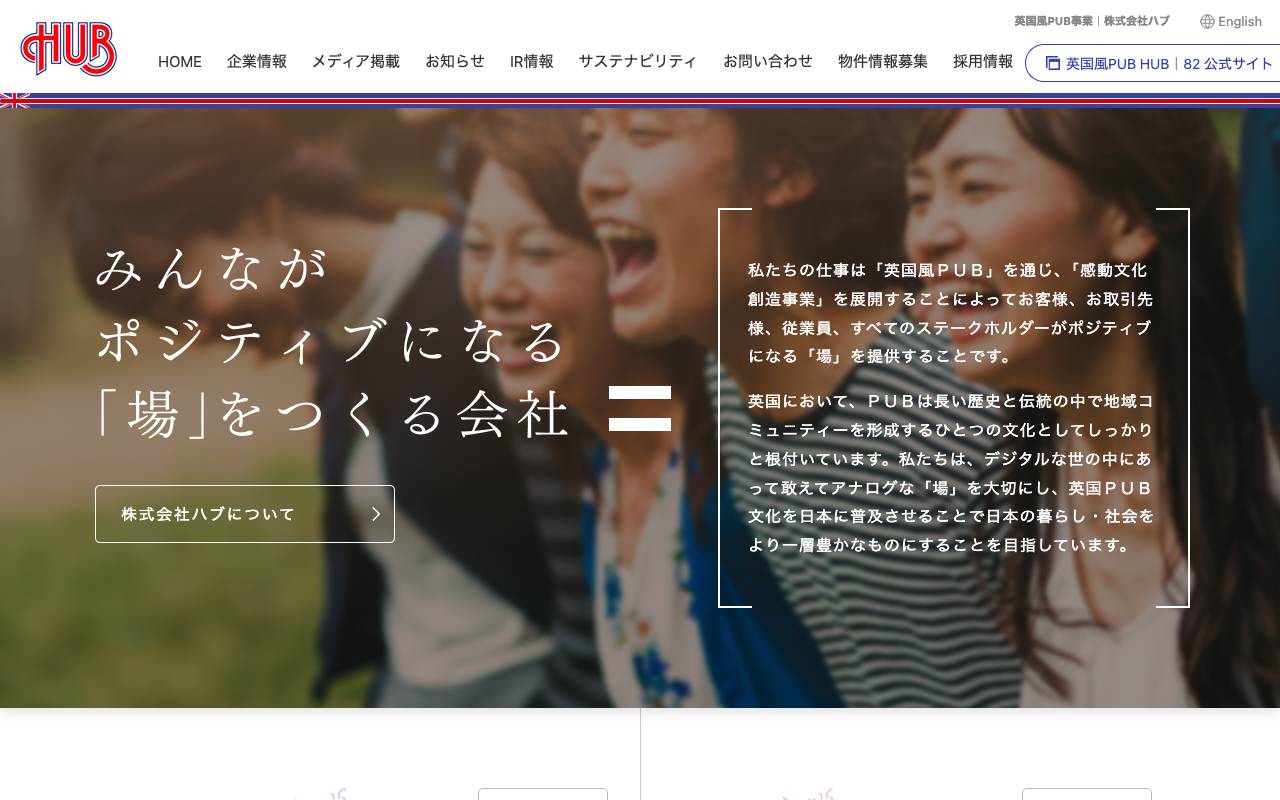
Task: Click the HUB logo in the top left
Action: [x=67, y=50]
